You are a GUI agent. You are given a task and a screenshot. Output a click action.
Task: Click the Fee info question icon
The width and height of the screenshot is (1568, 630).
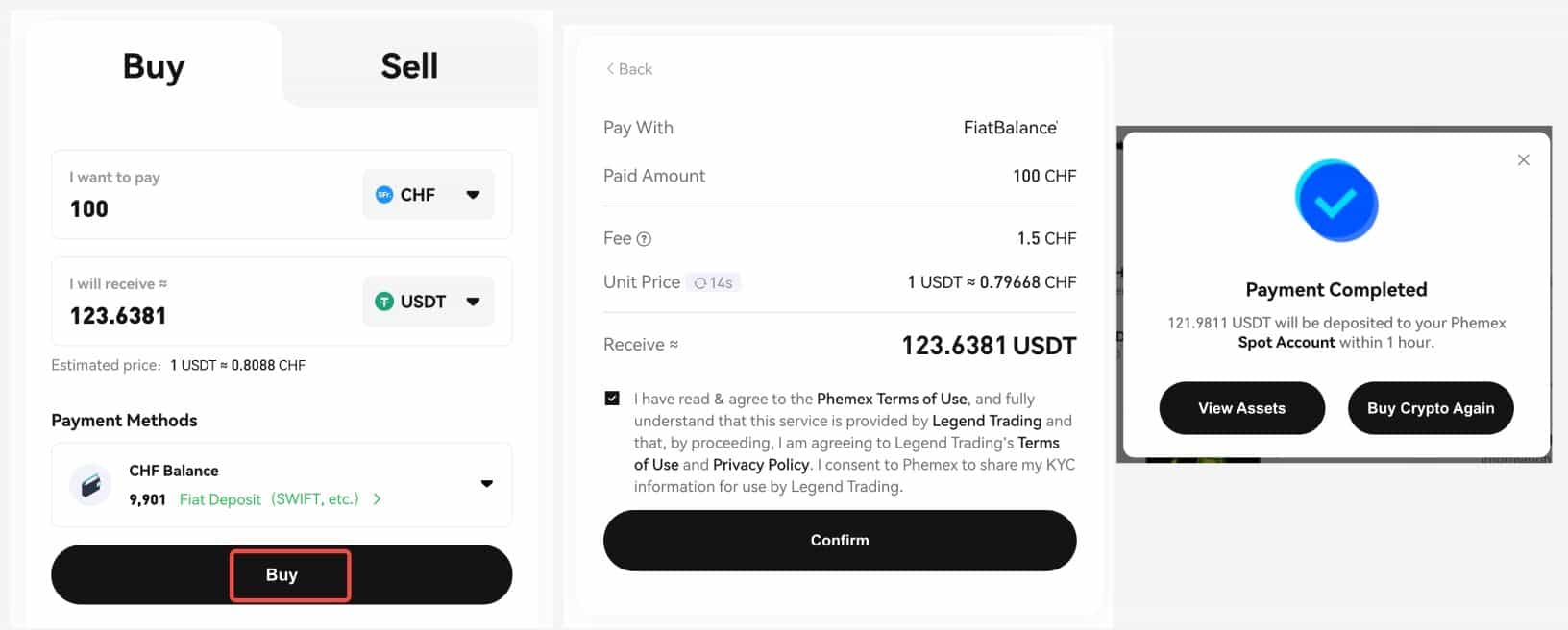tap(644, 239)
